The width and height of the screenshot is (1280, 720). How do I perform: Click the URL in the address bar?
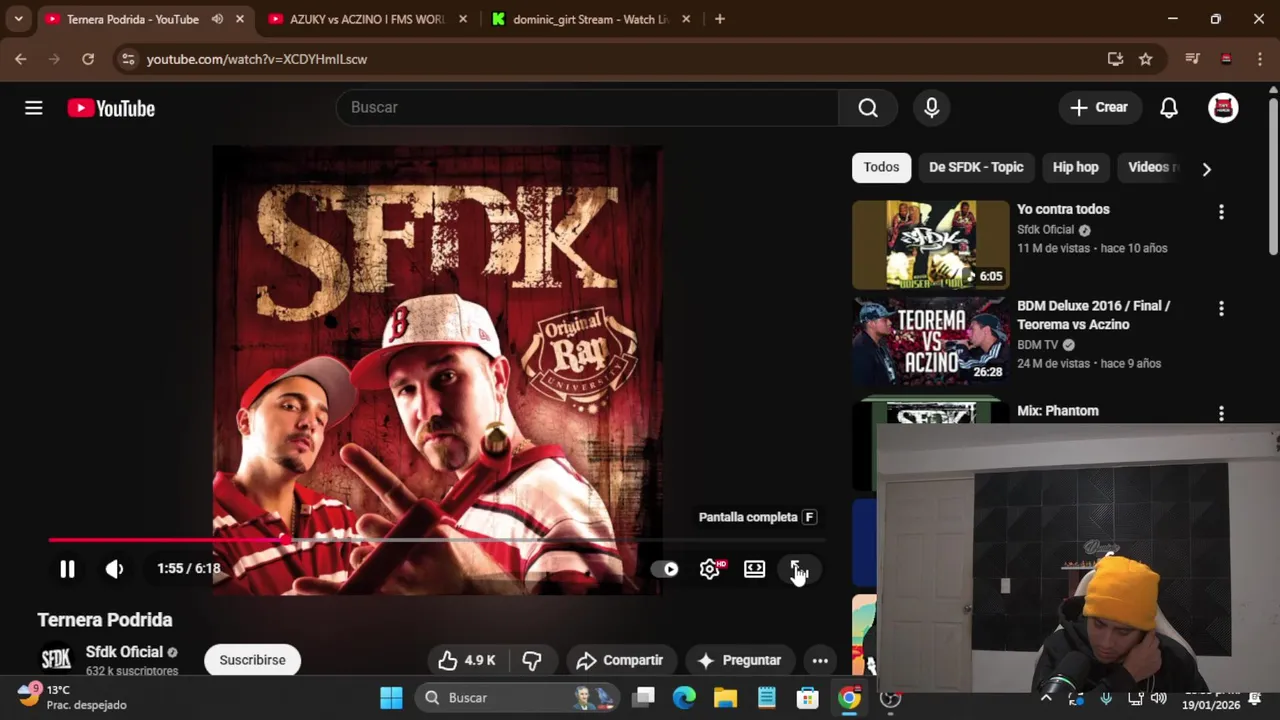coord(257,59)
